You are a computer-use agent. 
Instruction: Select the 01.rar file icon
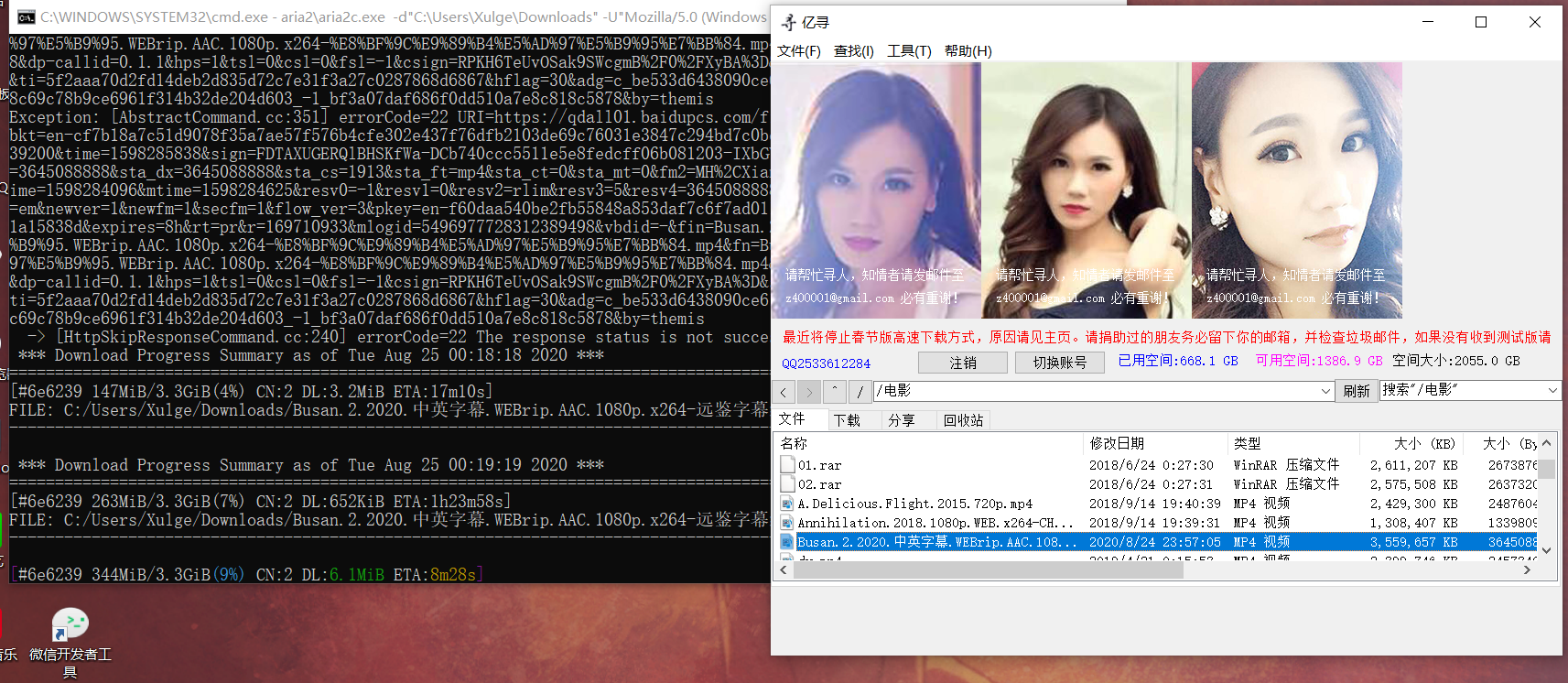[x=787, y=465]
